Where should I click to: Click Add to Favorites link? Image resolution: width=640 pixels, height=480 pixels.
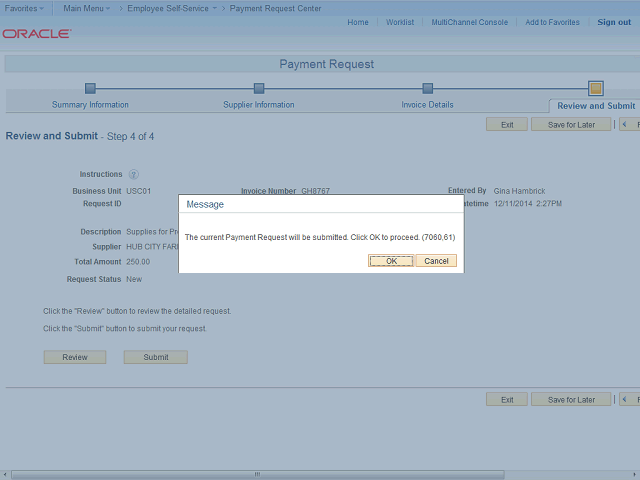coord(552,22)
